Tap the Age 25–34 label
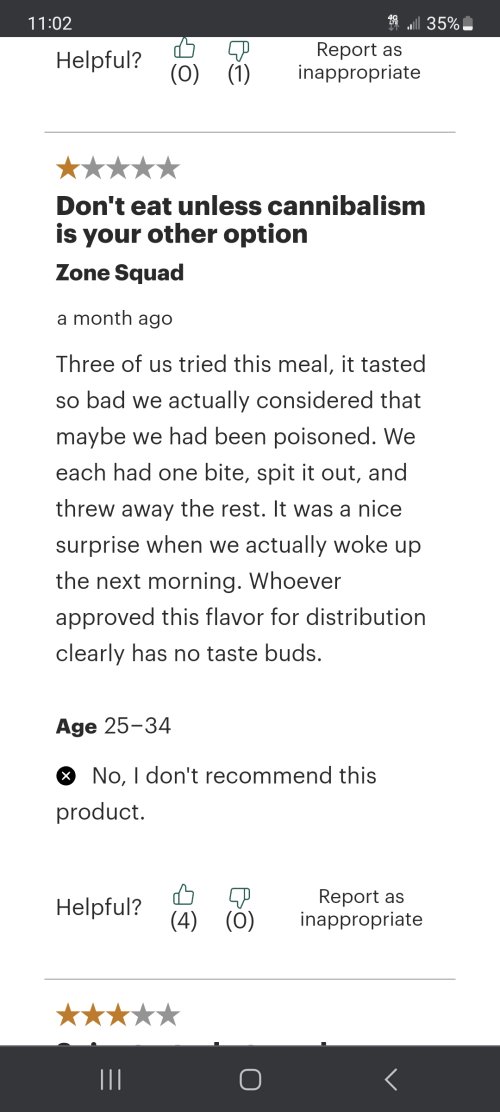500x1112 pixels. 113,726
